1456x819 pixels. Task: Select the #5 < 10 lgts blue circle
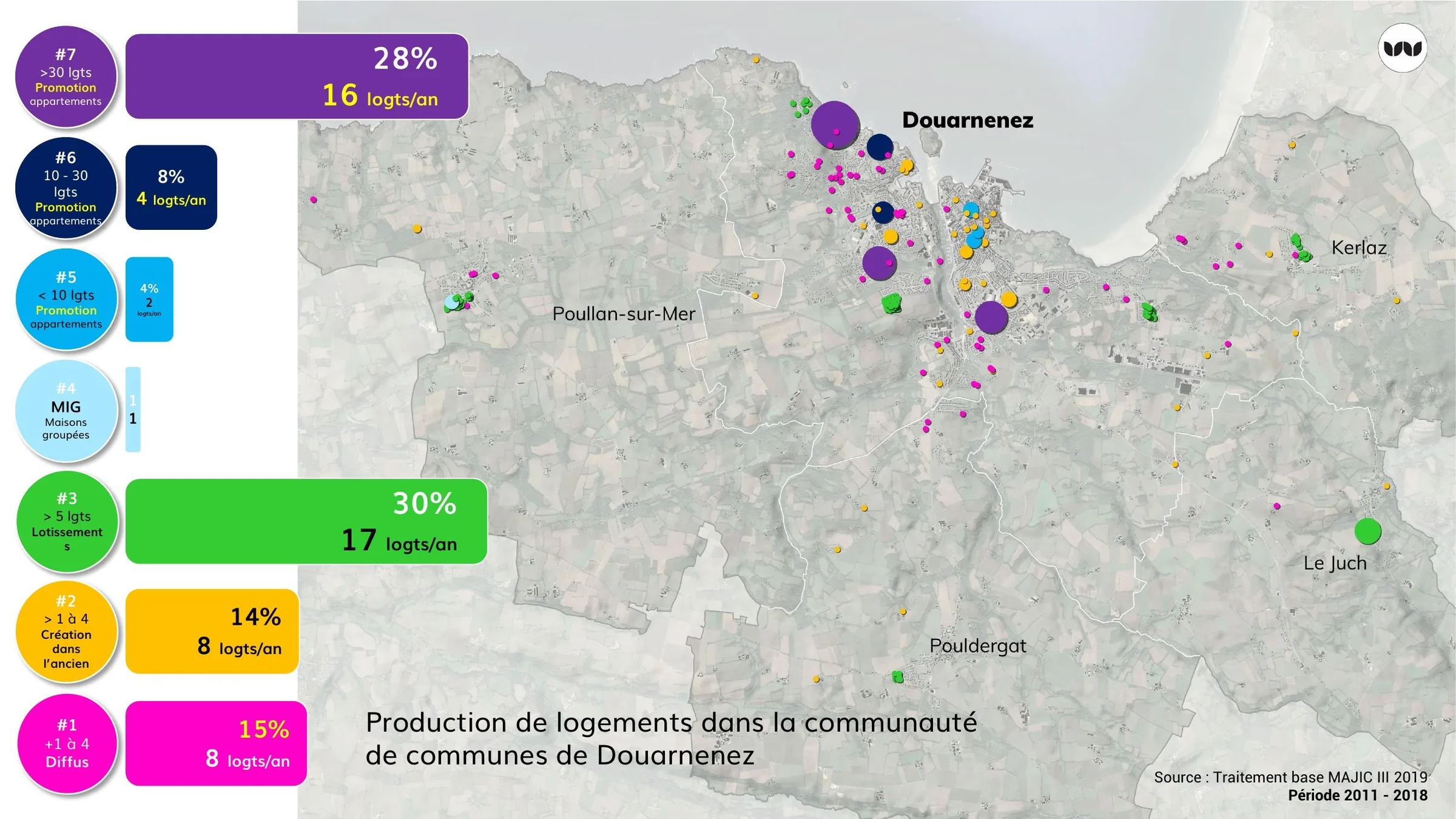click(x=66, y=299)
